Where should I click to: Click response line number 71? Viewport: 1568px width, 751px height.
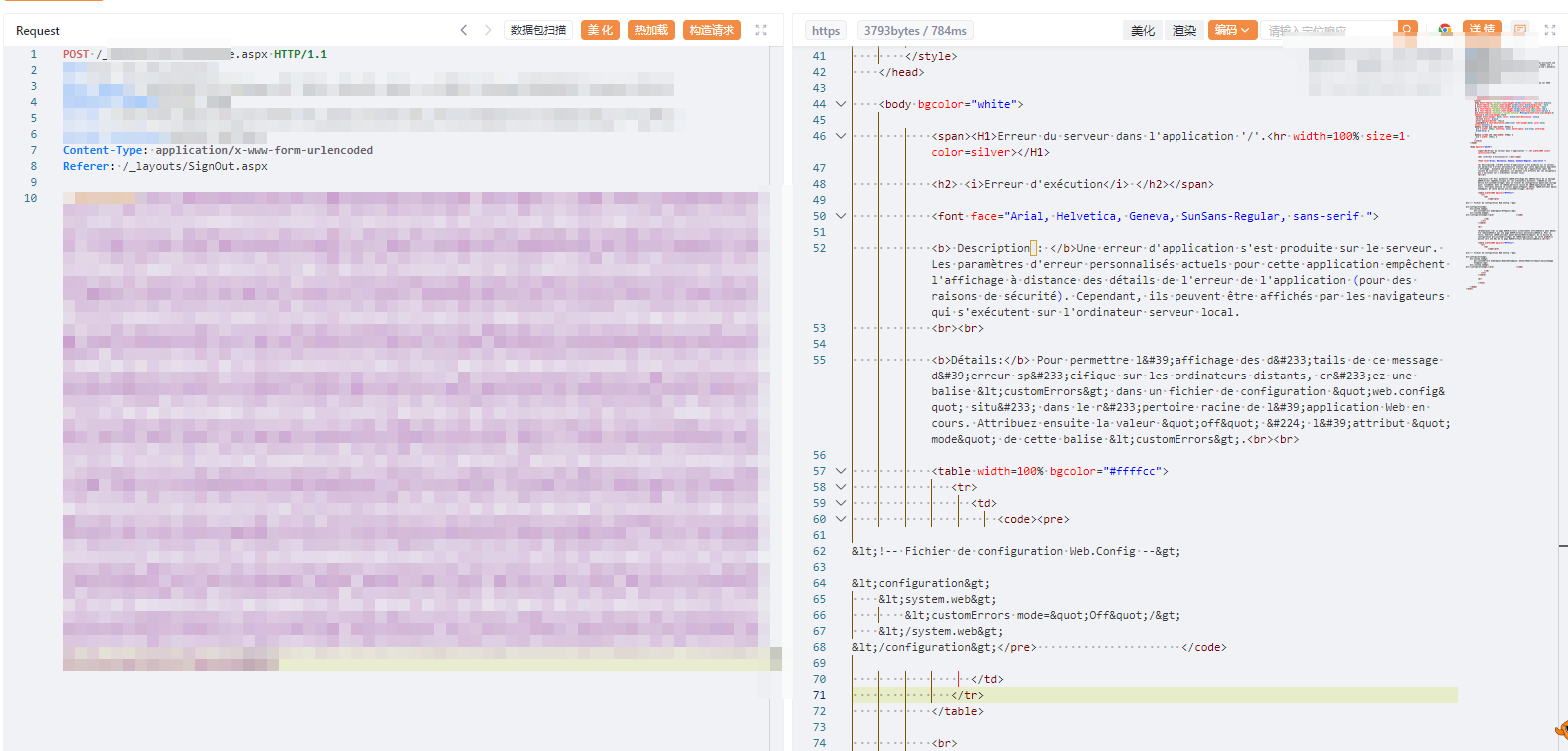(x=819, y=695)
